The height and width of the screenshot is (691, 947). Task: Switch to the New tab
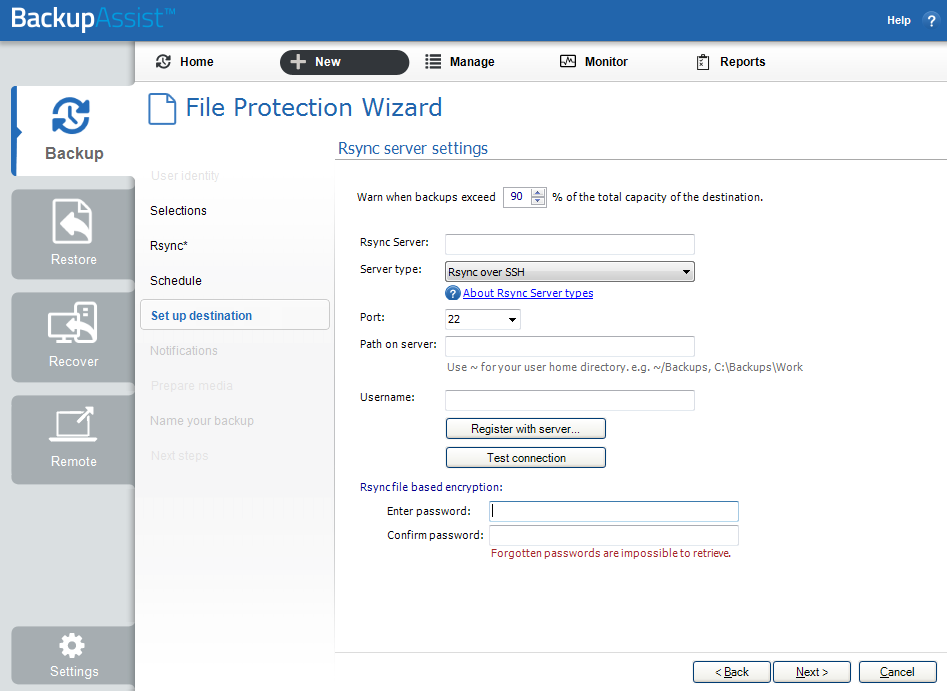point(344,62)
